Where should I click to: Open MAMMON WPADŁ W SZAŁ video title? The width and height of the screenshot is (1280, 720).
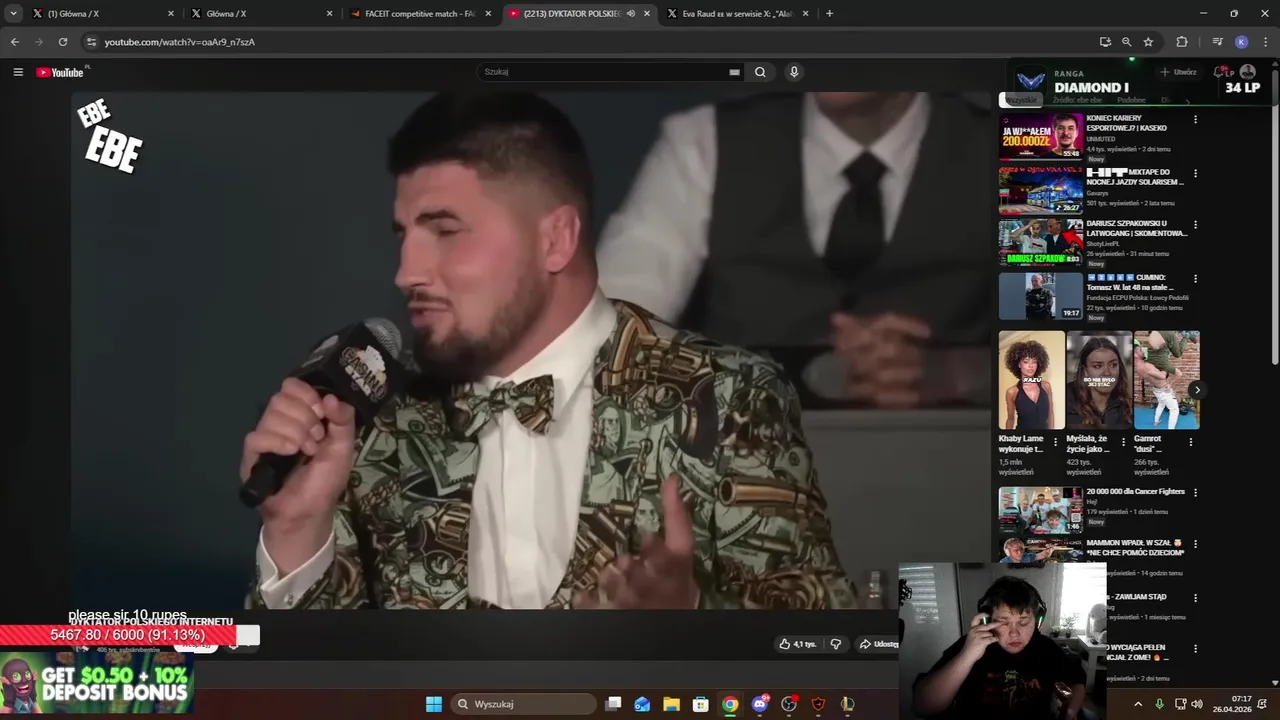(1135, 547)
